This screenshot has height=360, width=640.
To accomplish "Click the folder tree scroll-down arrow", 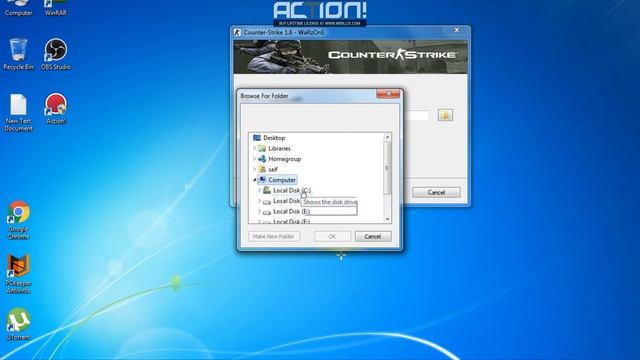I will coord(387,219).
